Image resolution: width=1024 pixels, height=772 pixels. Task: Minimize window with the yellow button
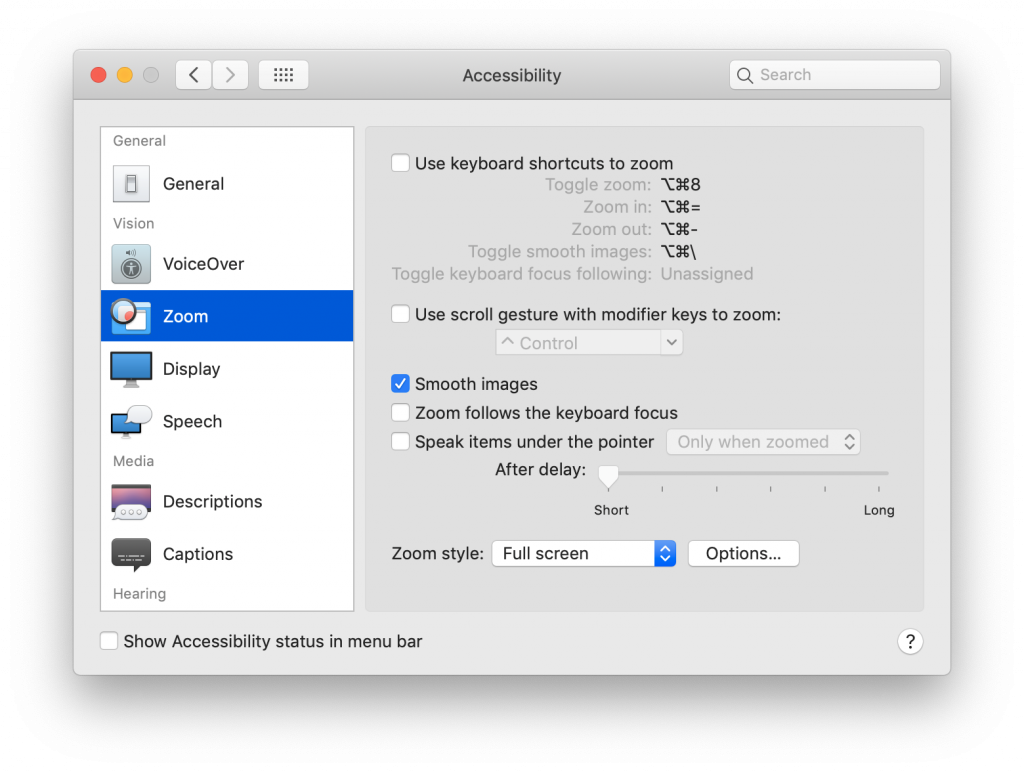pyautogui.click(x=125, y=75)
